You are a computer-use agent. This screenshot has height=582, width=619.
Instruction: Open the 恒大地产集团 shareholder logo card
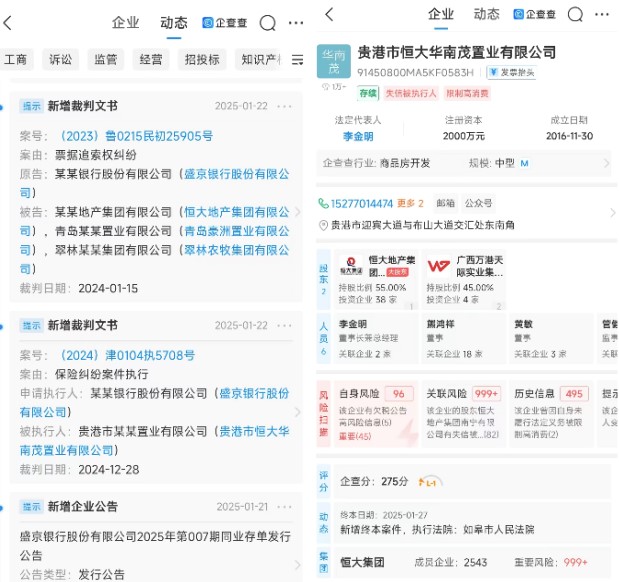pyautogui.click(x=351, y=266)
